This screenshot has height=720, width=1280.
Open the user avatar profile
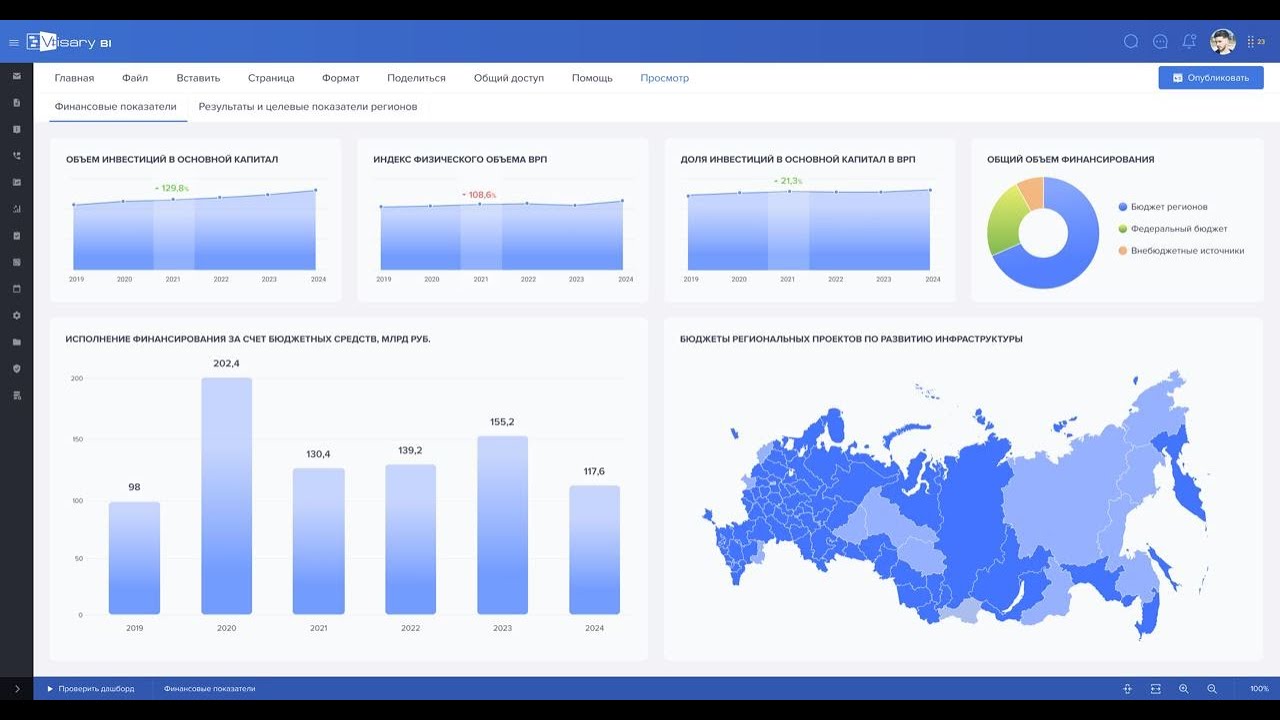coord(1223,42)
